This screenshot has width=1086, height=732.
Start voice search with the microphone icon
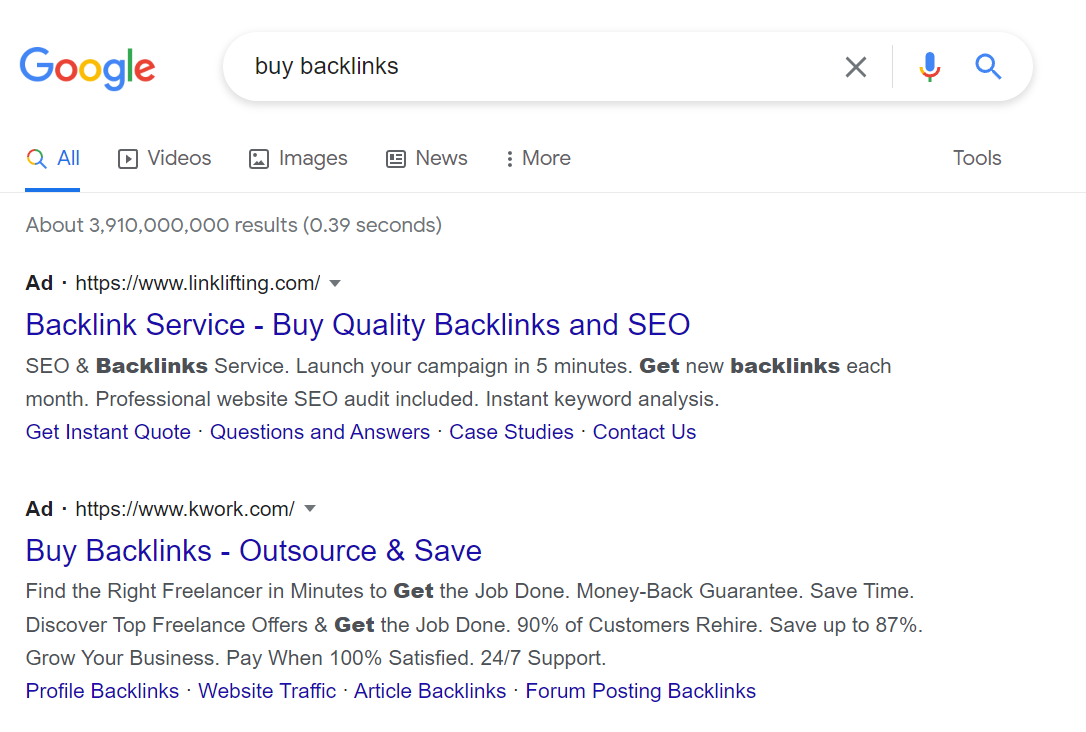(929, 67)
